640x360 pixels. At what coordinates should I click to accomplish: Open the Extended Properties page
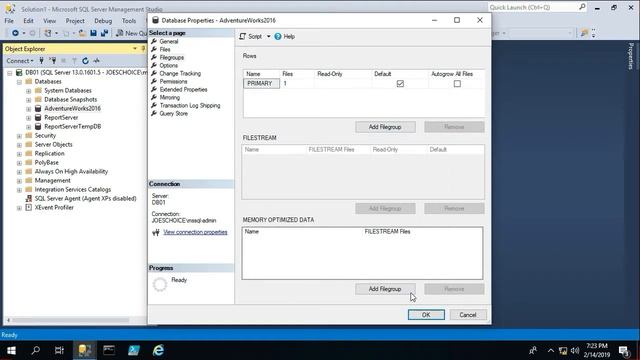click(183, 89)
